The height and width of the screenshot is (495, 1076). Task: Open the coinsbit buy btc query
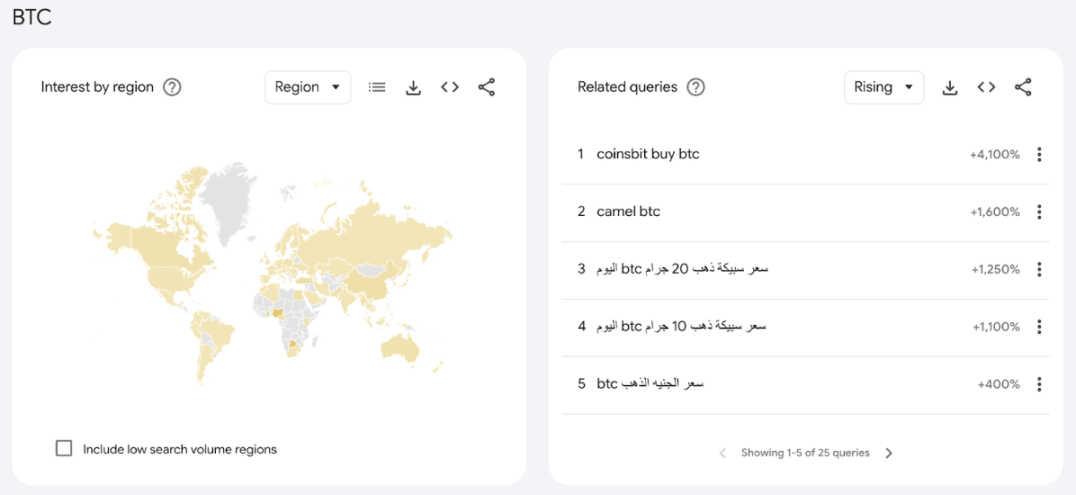click(647, 154)
